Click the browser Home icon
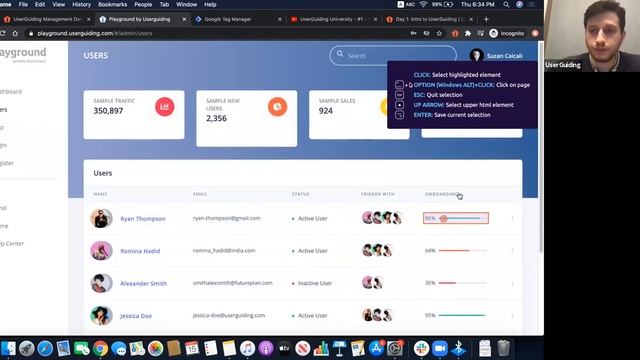Image resolution: width=640 pixels, height=360 pixels. 15,33
